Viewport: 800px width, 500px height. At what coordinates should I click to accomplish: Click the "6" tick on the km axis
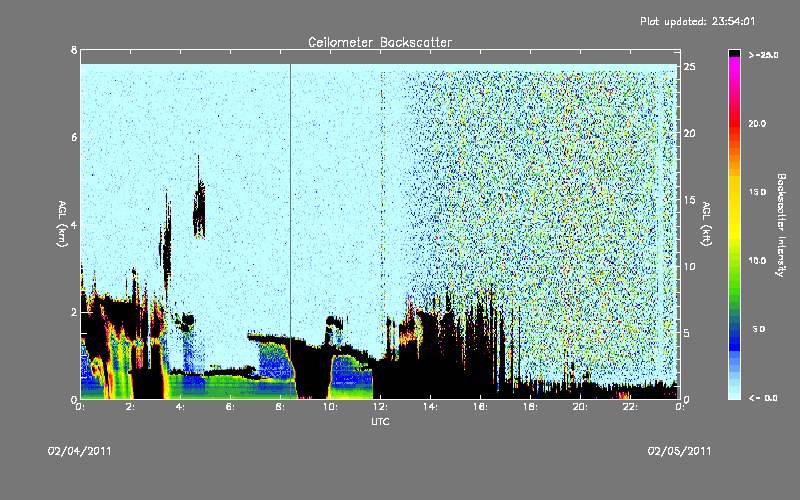[74, 137]
